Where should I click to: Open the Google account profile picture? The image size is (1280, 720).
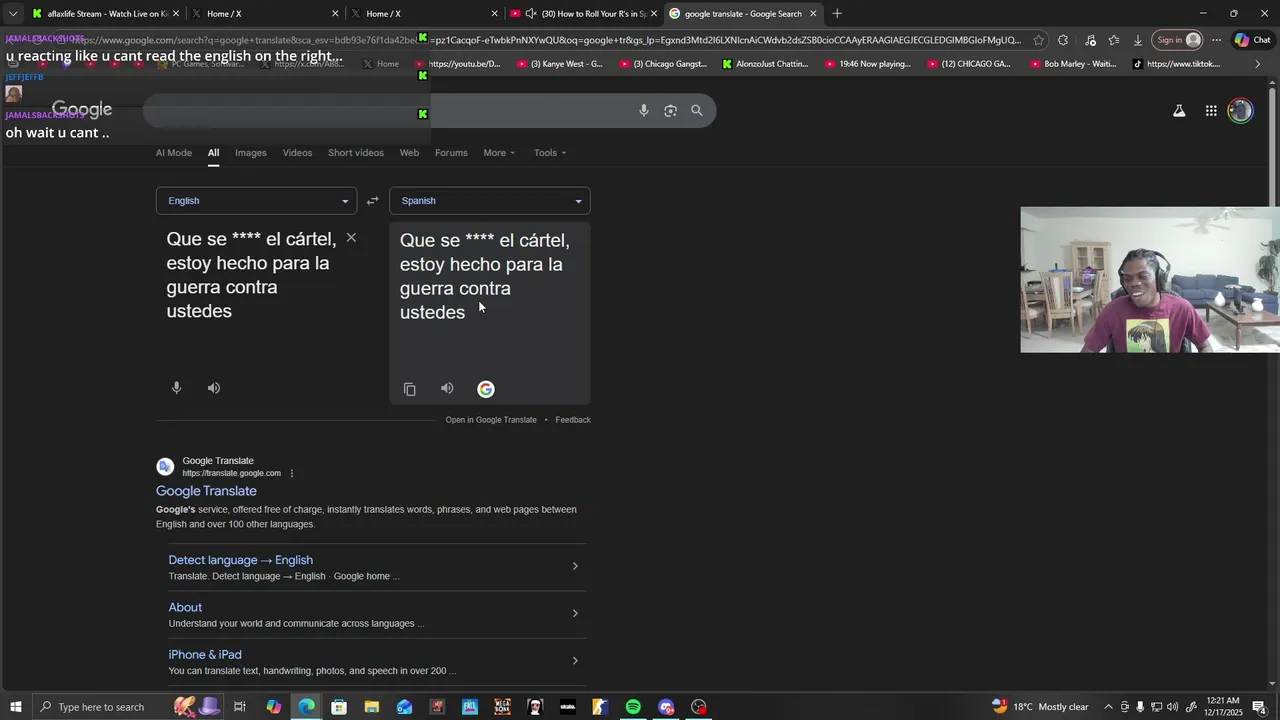pos(1240,111)
